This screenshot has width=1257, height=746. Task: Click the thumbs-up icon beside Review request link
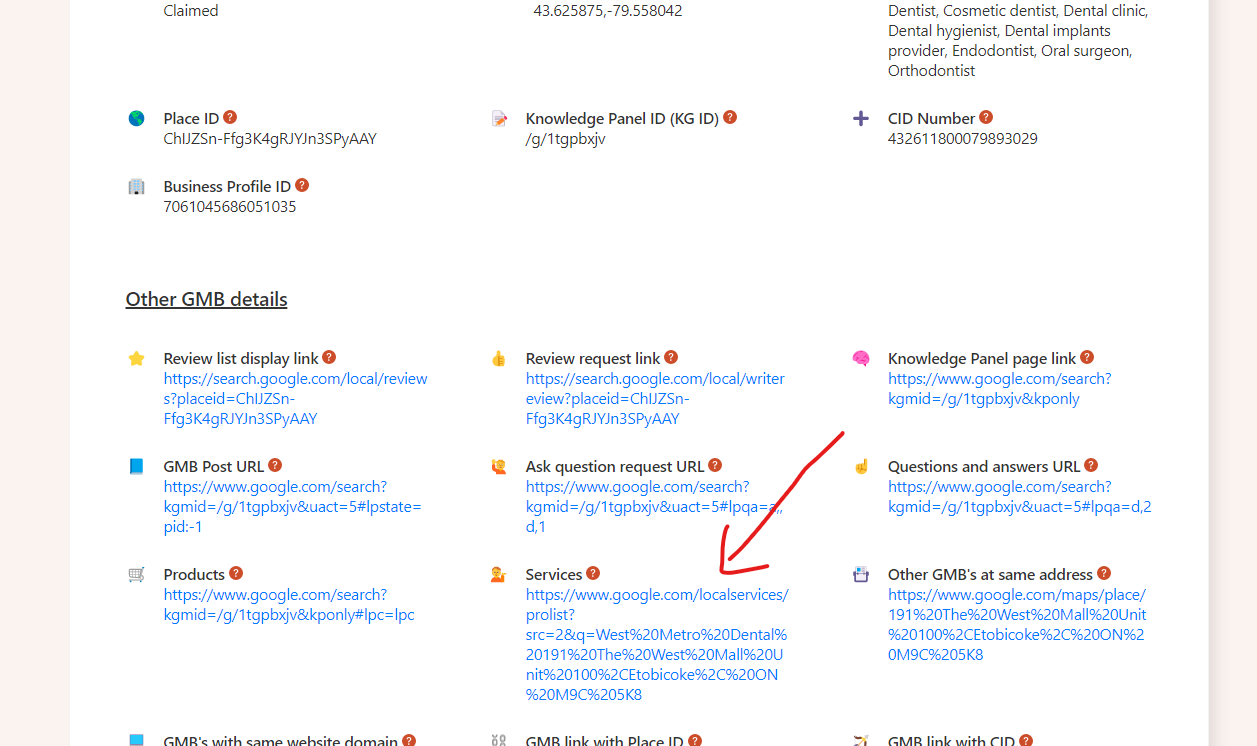498,358
